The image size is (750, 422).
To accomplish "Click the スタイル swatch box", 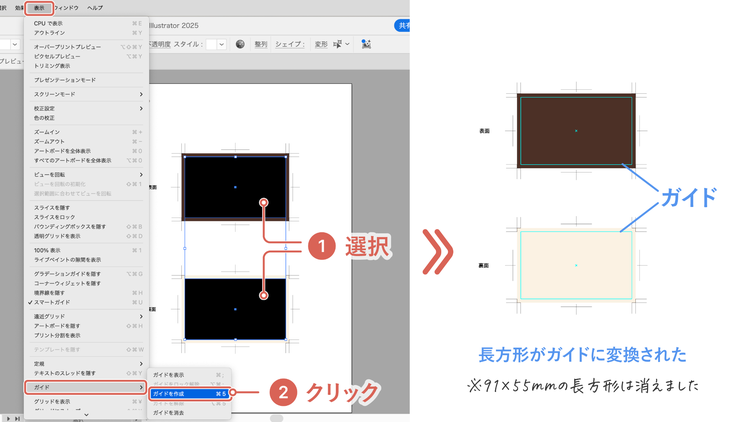I will click(211, 44).
